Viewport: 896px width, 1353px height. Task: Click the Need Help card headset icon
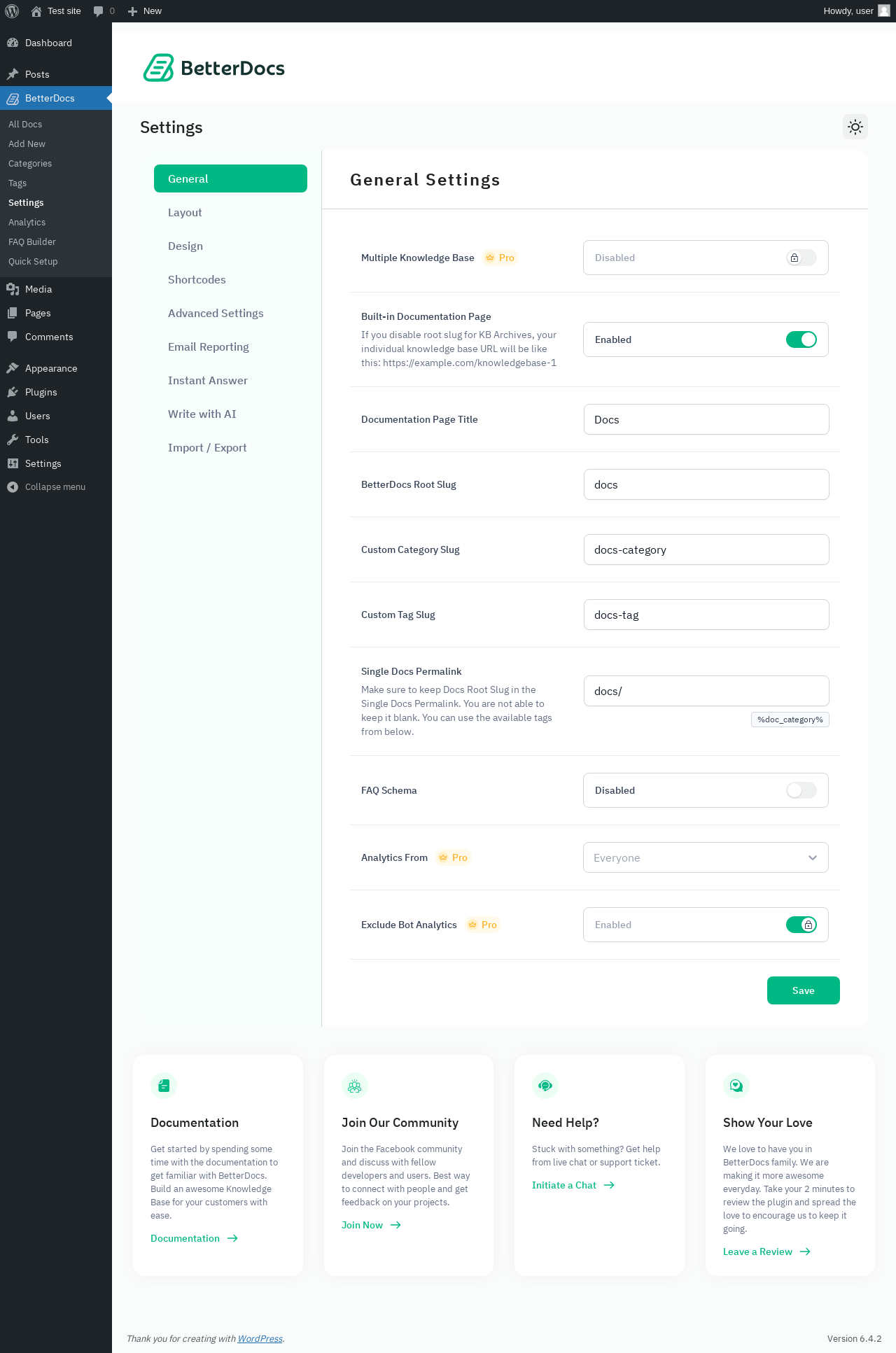pyautogui.click(x=545, y=1086)
